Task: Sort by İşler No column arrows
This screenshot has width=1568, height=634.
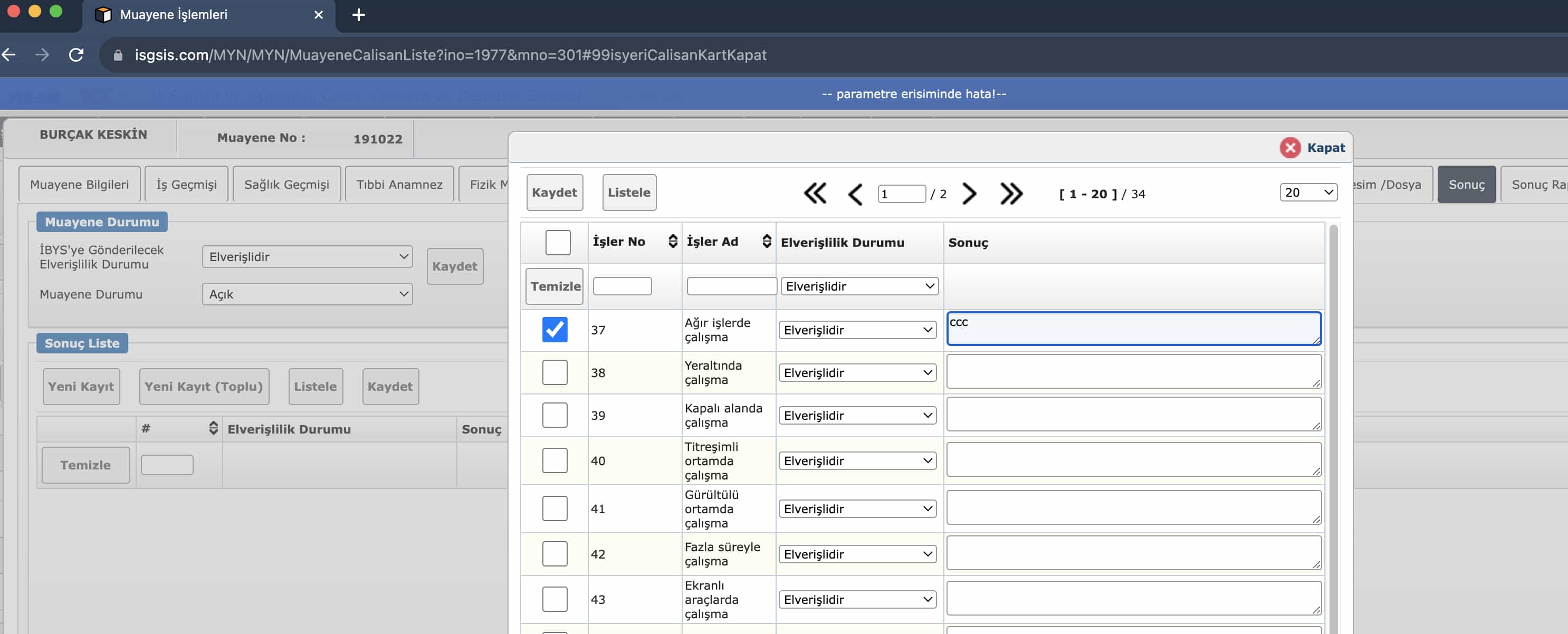Action: (673, 242)
